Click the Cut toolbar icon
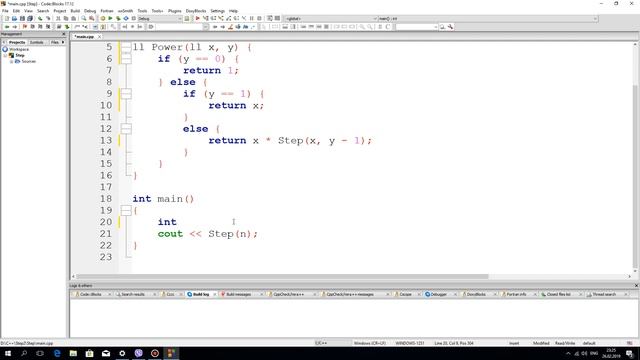Screen dimensions: 640x360 click(x=58, y=18)
